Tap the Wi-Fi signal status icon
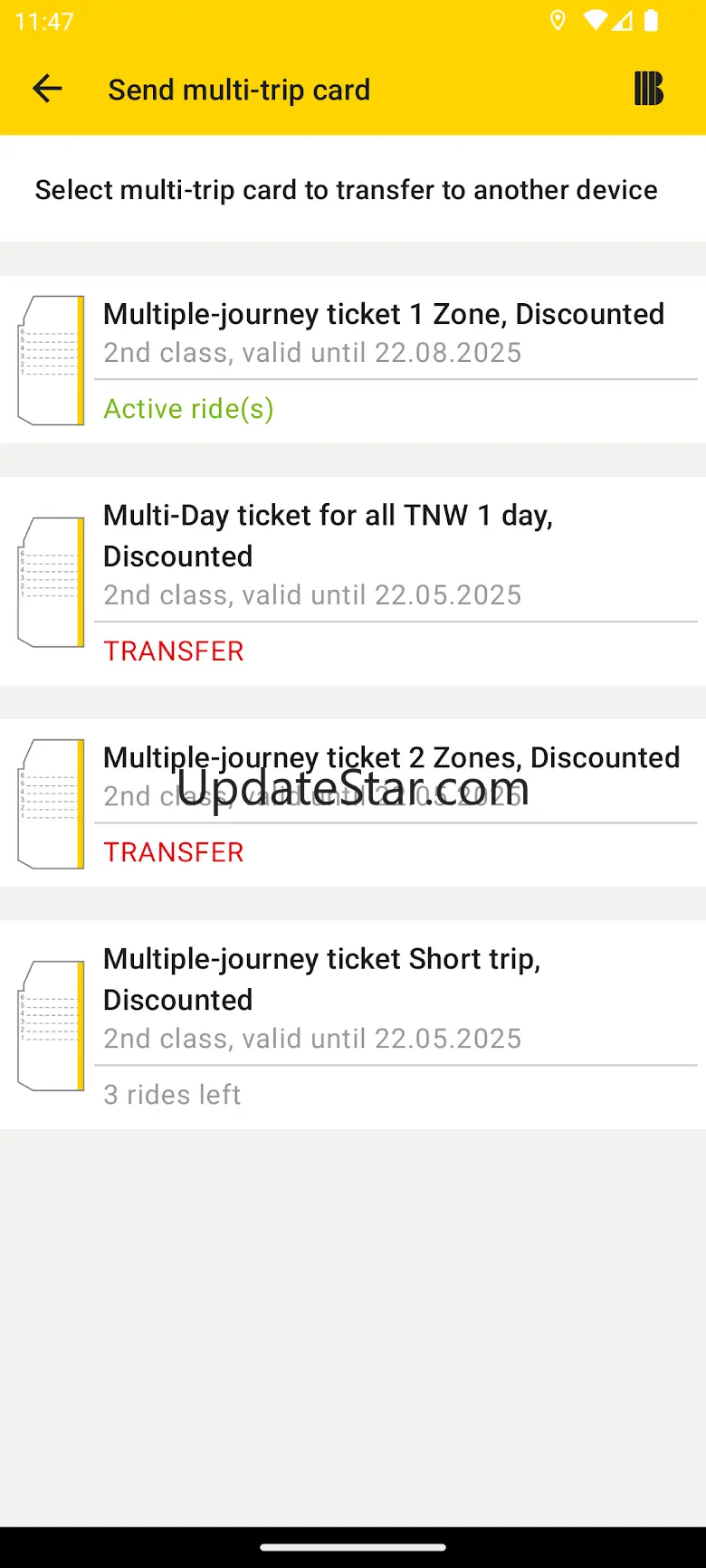The width and height of the screenshot is (706, 1568). (595, 21)
